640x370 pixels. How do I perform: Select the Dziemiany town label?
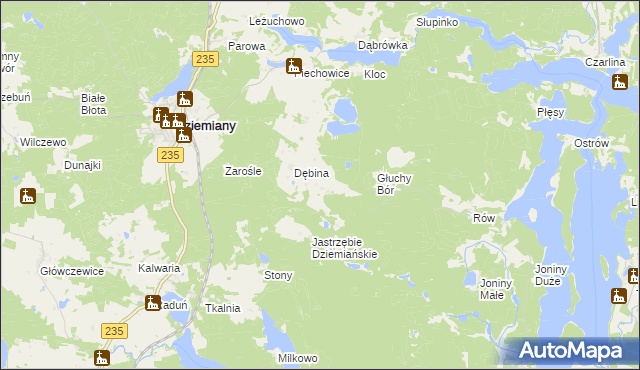pyautogui.click(x=210, y=126)
